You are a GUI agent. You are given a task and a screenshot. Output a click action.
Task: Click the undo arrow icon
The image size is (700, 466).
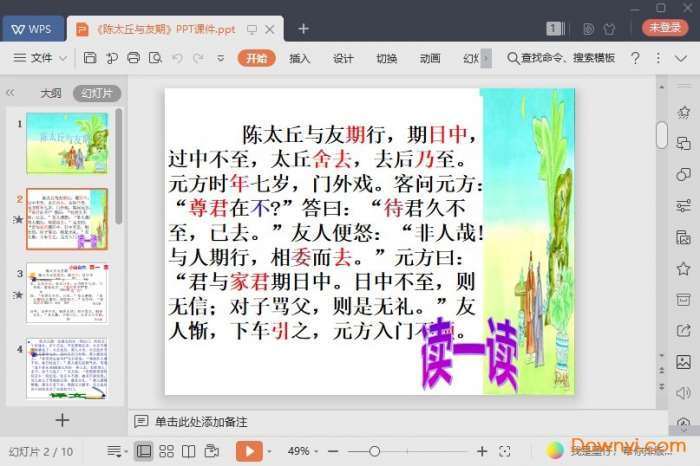tap(177, 58)
